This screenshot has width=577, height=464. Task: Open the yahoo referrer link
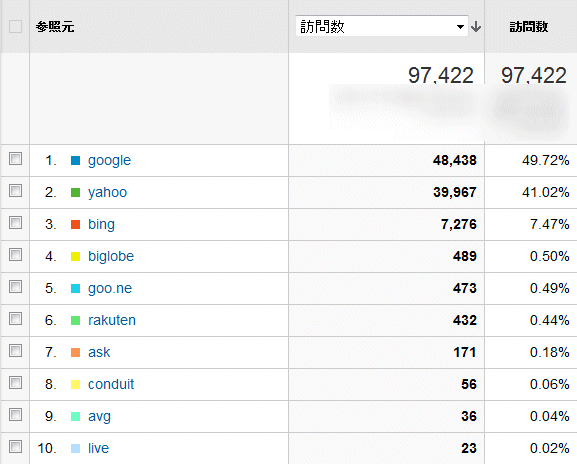[107, 193]
